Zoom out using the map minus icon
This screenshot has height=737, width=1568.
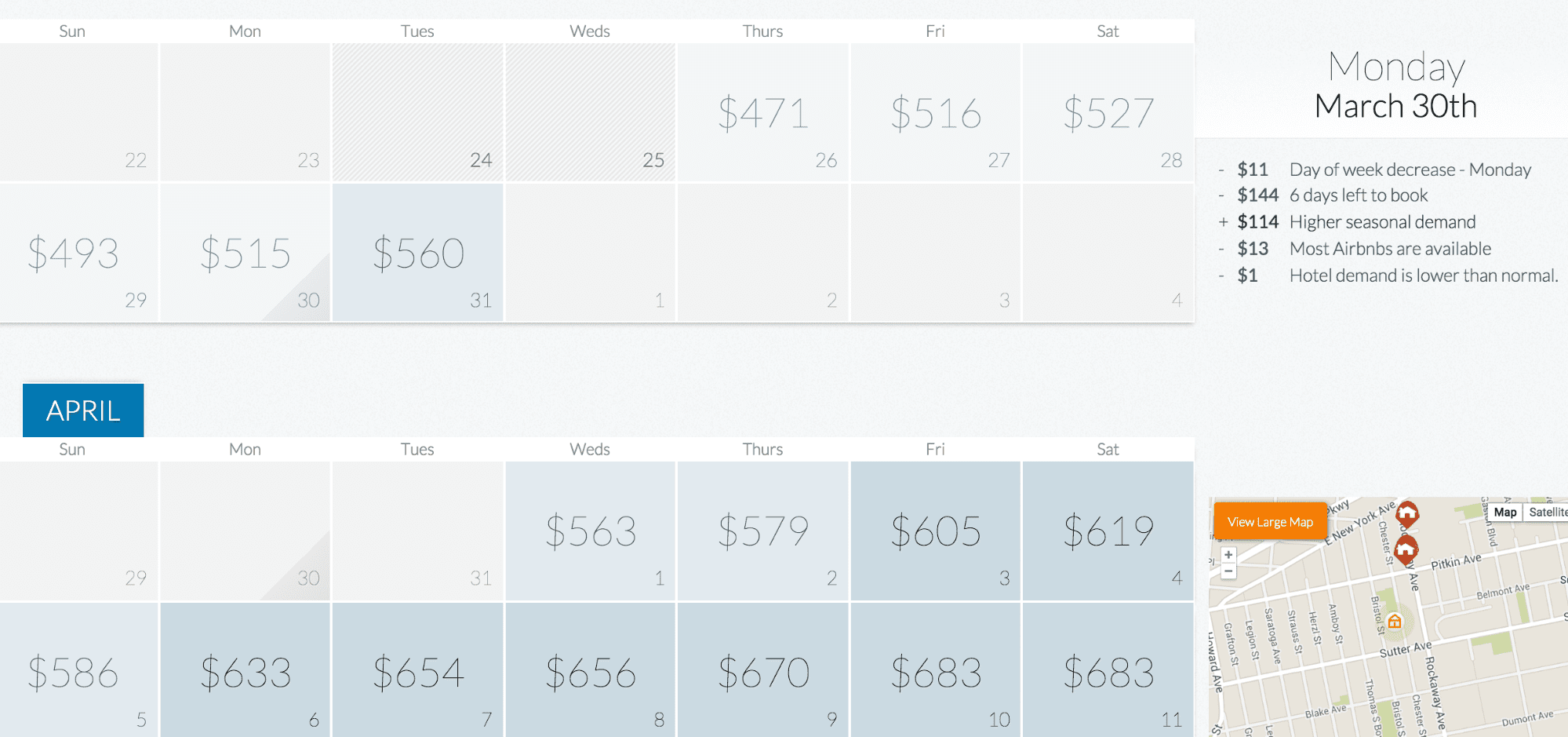pyautogui.click(x=1229, y=572)
